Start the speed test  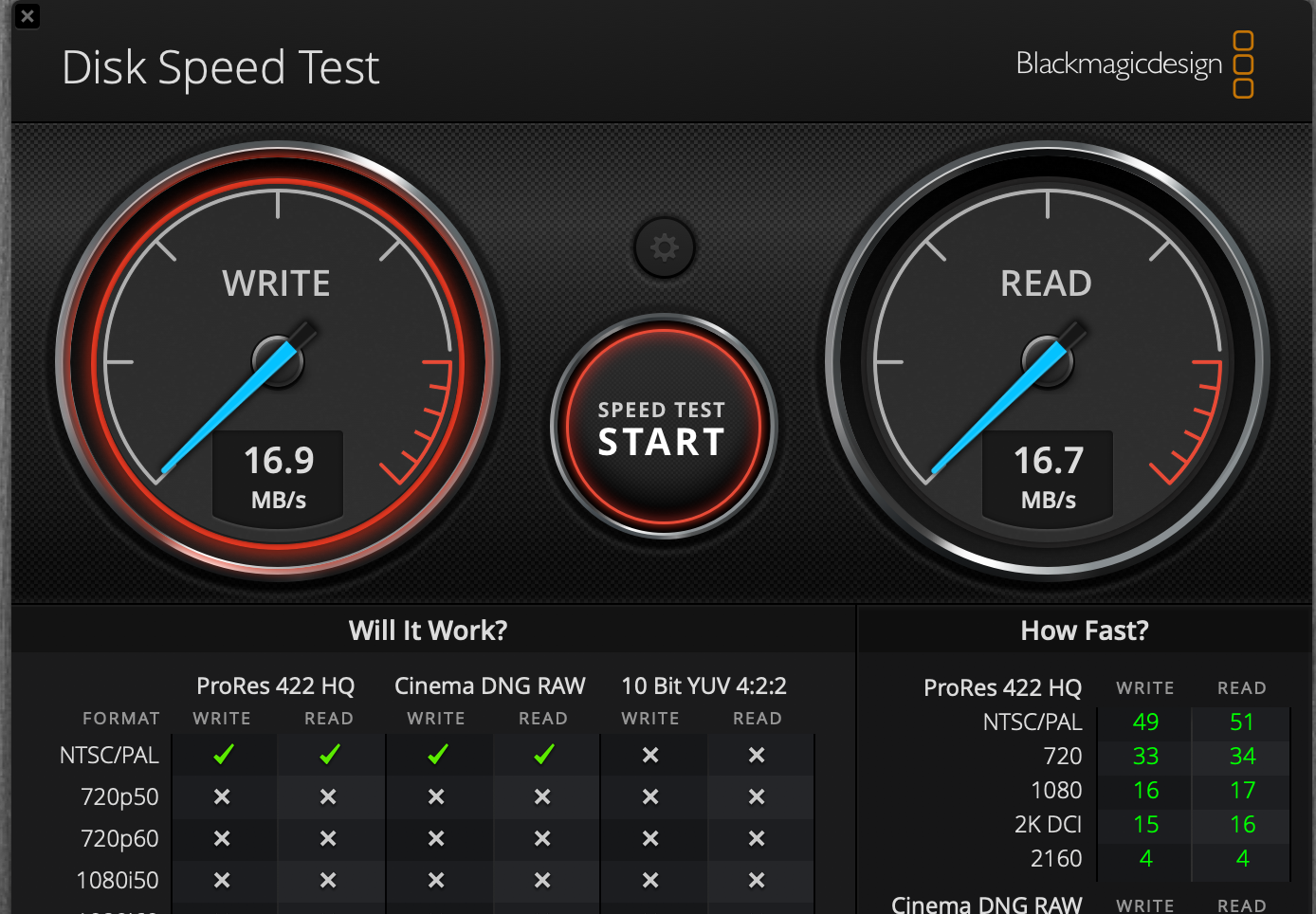[x=664, y=427]
